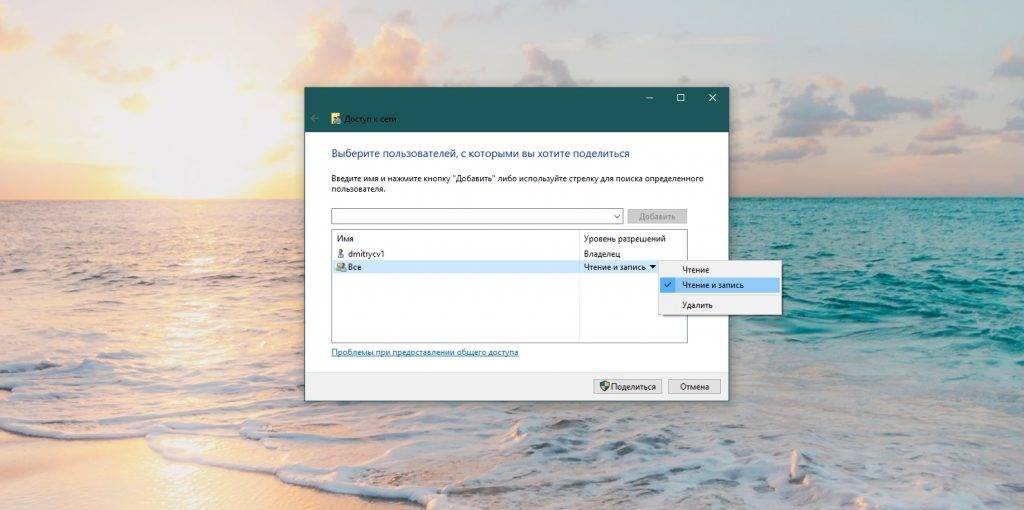Click the dmitrycv1 user icon

(341, 254)
